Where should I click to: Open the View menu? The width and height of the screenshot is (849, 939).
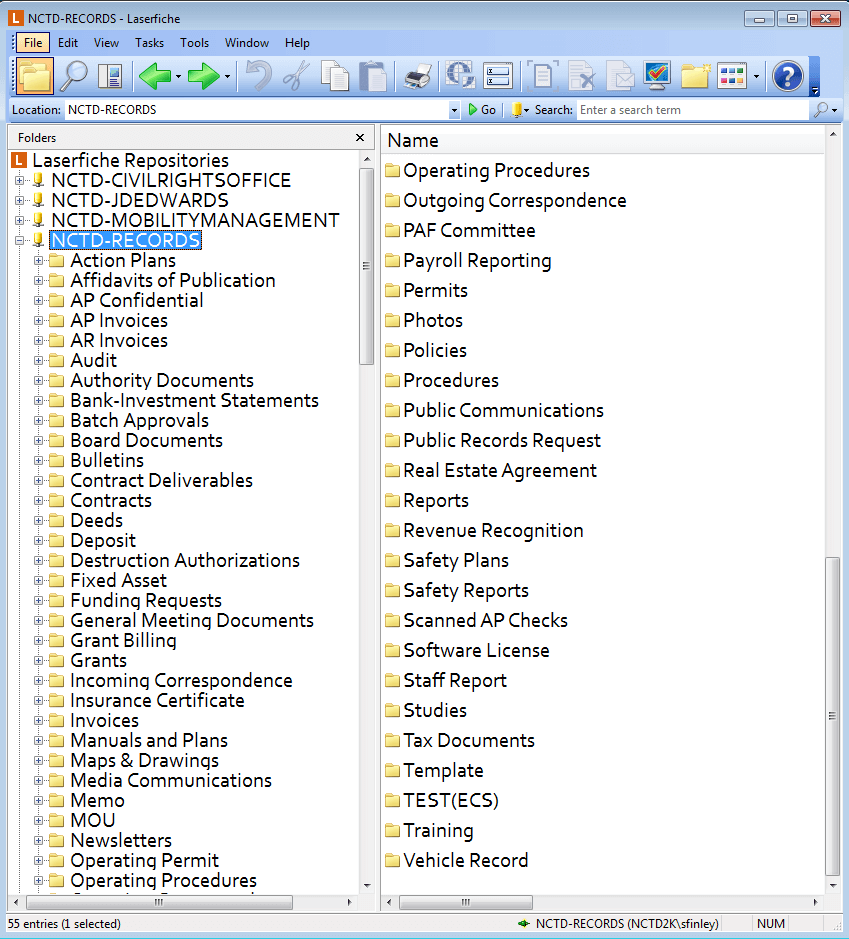106,43
